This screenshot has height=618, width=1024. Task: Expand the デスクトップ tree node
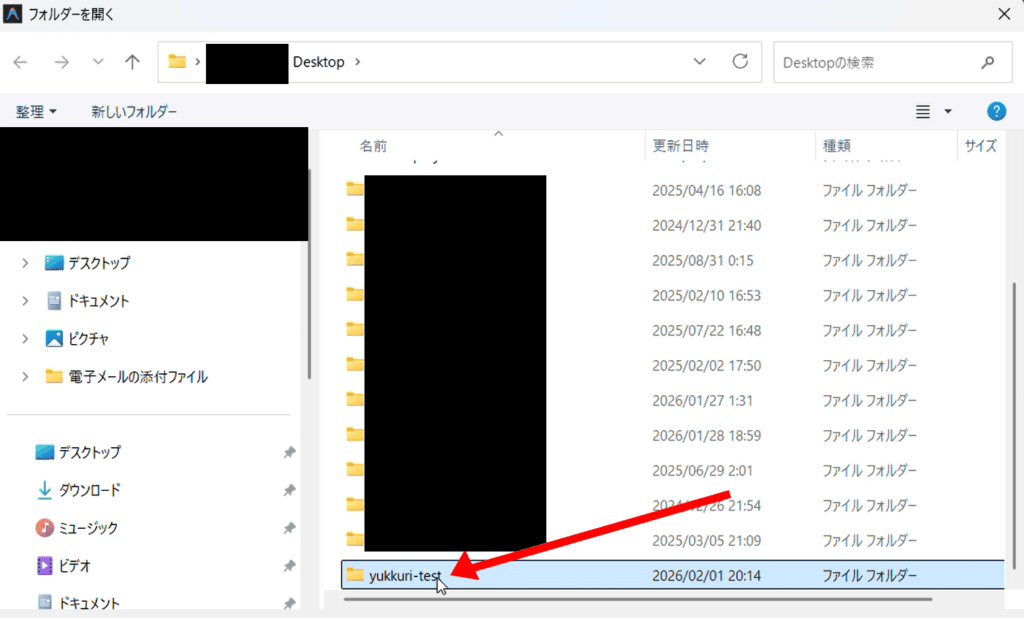[x=25, y=263]
